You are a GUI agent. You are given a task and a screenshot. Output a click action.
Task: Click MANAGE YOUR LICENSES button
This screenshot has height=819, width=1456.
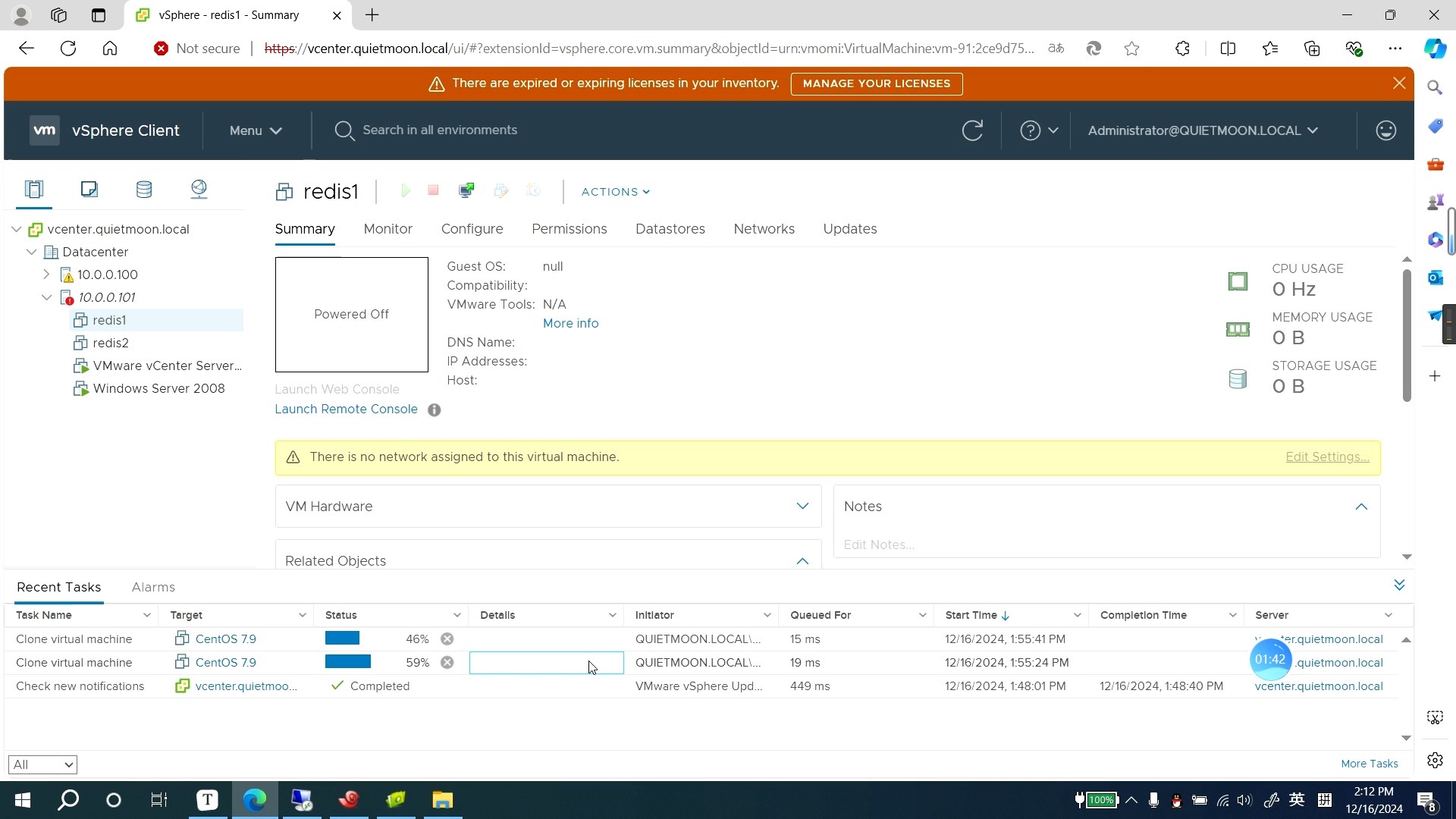click(877, 83)
